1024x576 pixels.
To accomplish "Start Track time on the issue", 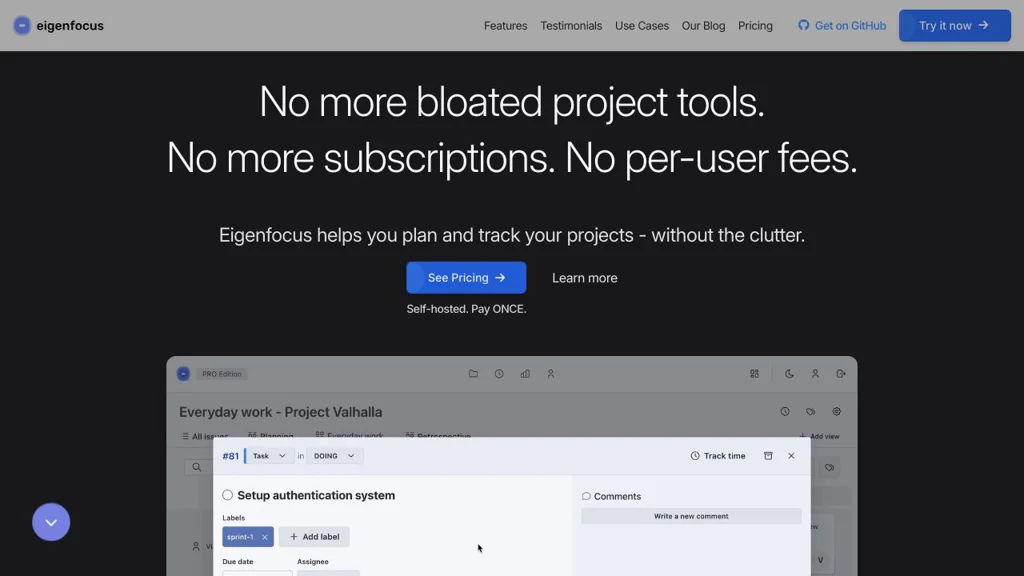I will [x=718, y=456].
